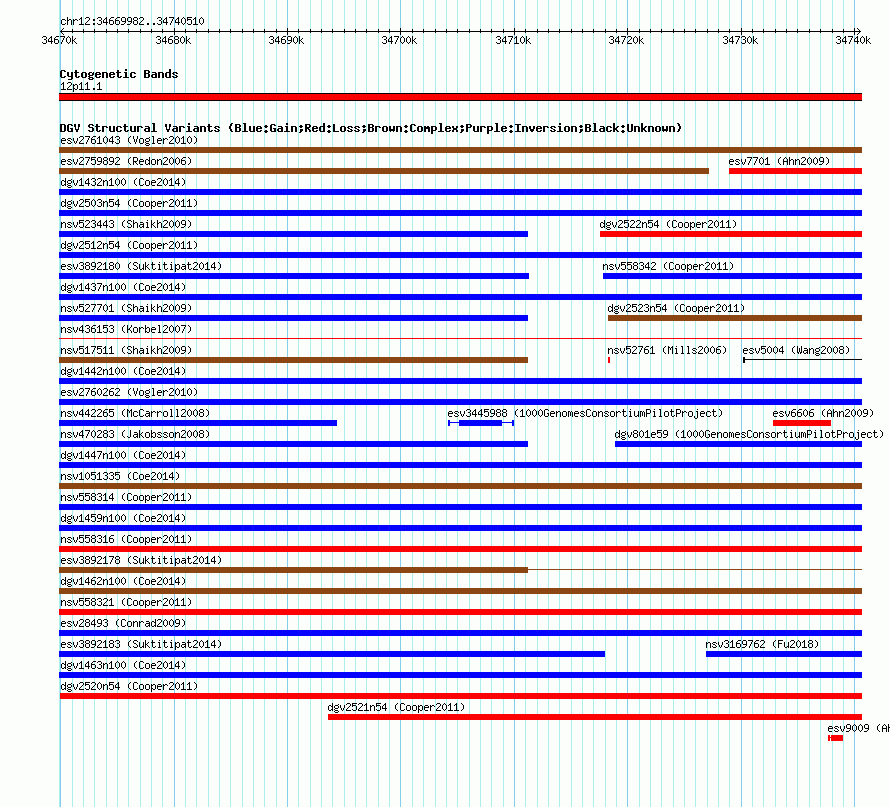Select the blue esv3445988 feature glyph
The width and height of the screenshot is (890, 807).
481,423
